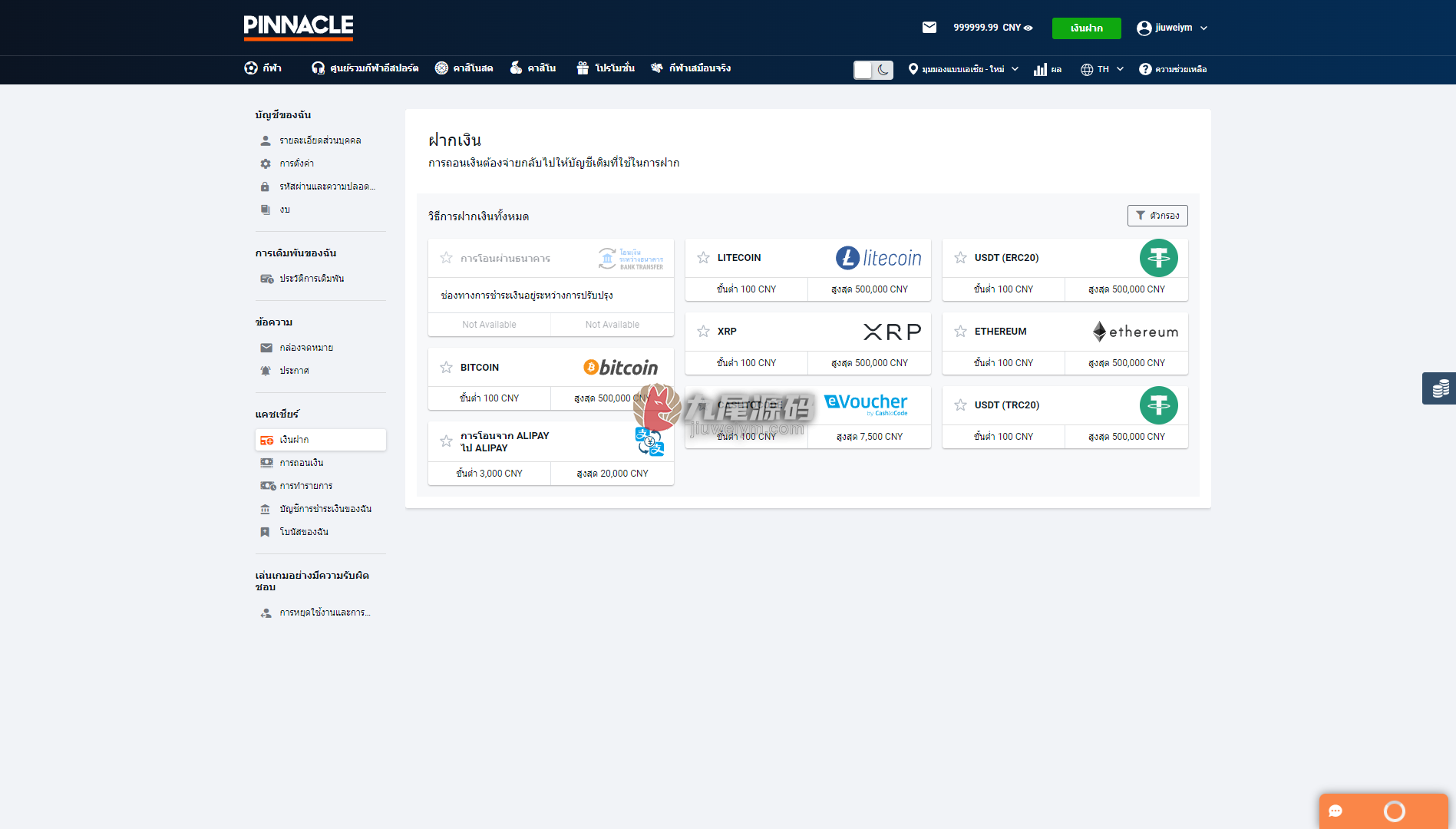Toggle balance visibility eye icon
Screen dimensions: 1456x829
coord(1028,28)
